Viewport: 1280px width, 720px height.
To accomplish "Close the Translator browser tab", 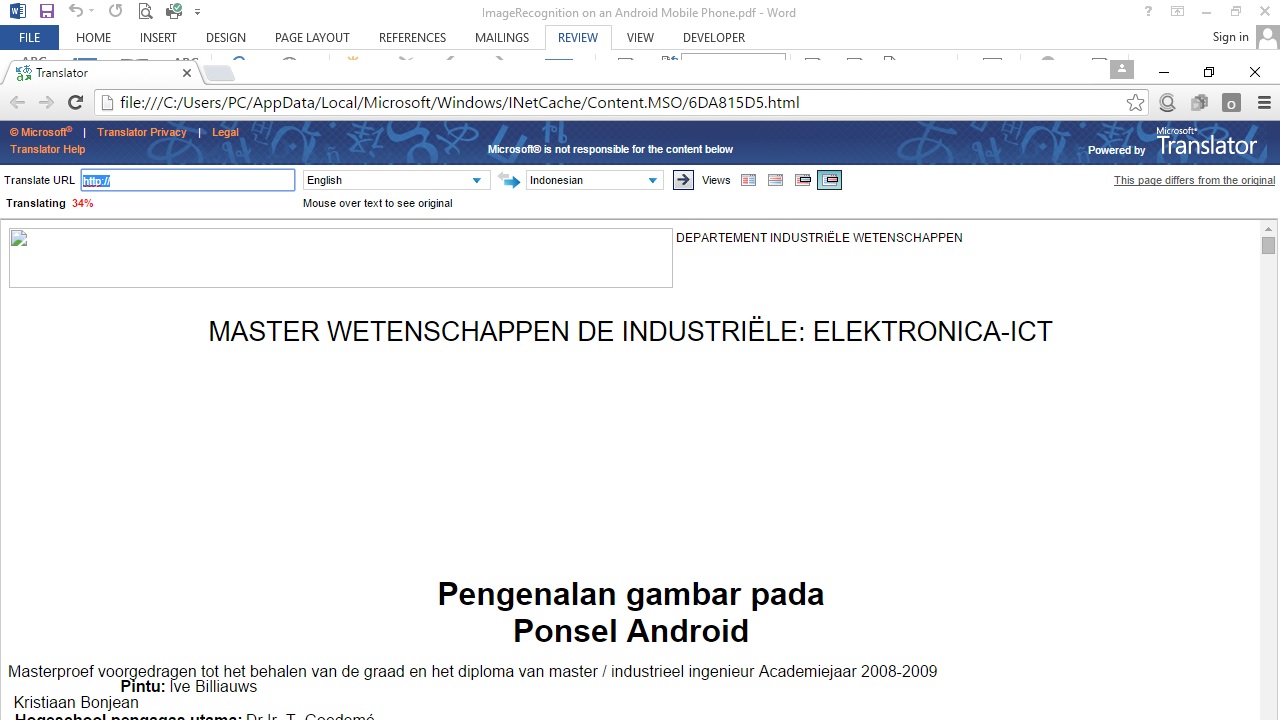I will point(187,73).
